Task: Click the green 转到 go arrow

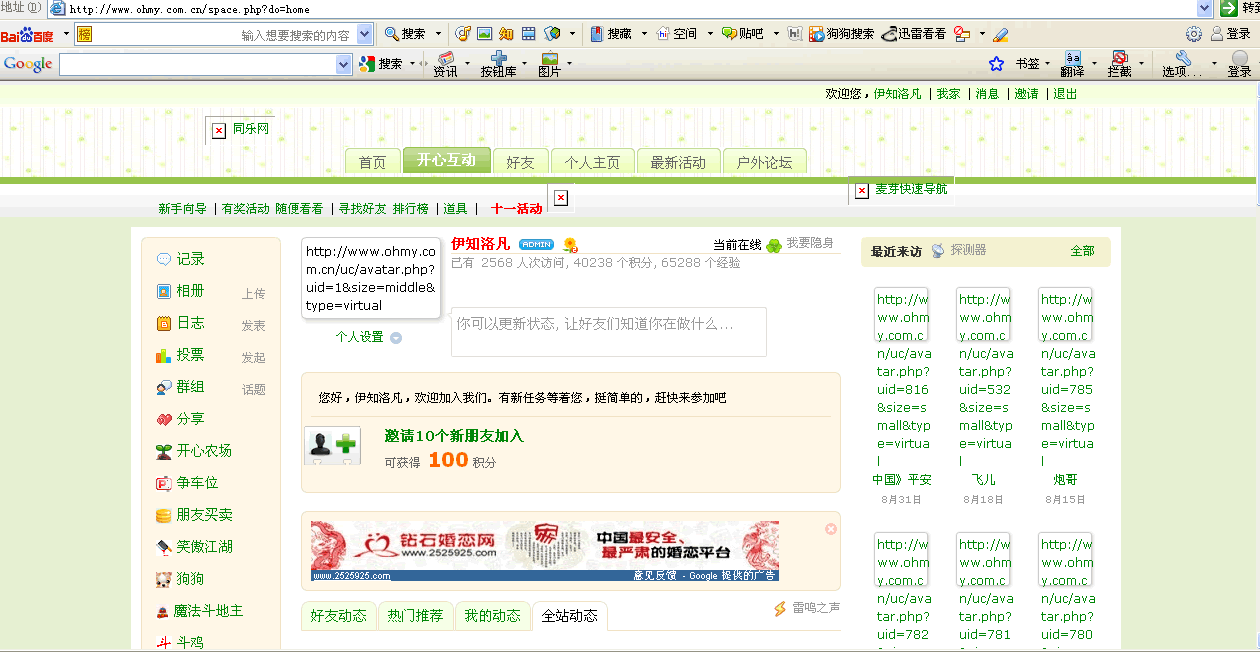Action: (1228, 8)
